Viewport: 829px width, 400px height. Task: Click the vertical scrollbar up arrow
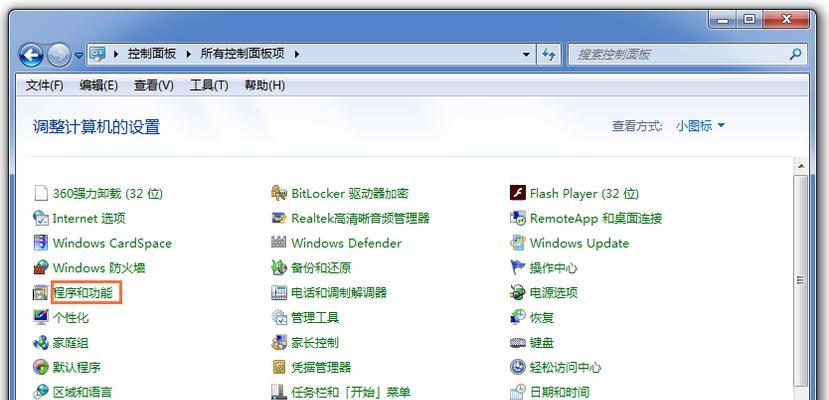(x=801, y=166)
